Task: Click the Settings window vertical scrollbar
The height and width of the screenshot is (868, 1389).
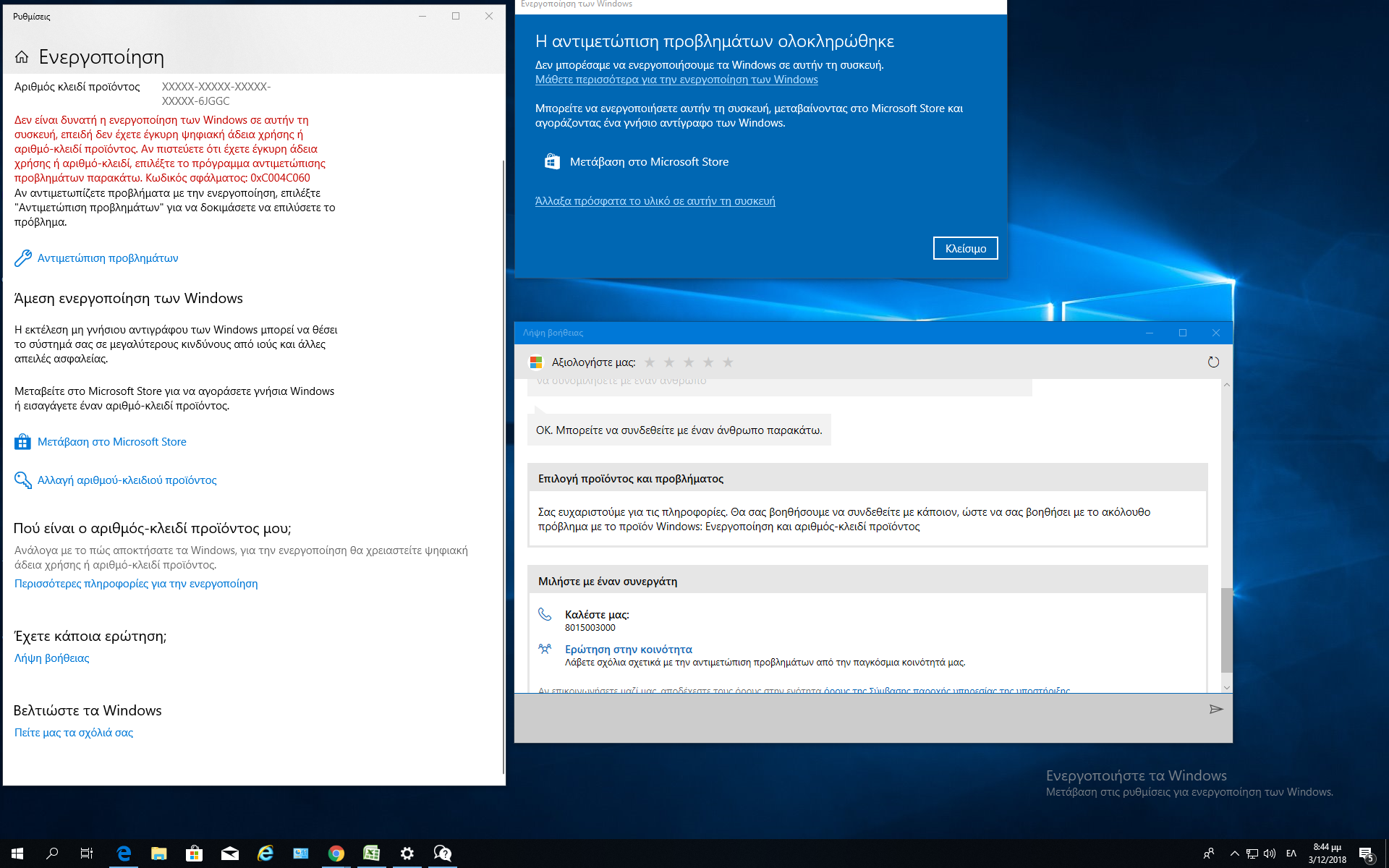Action: [503, 467]
